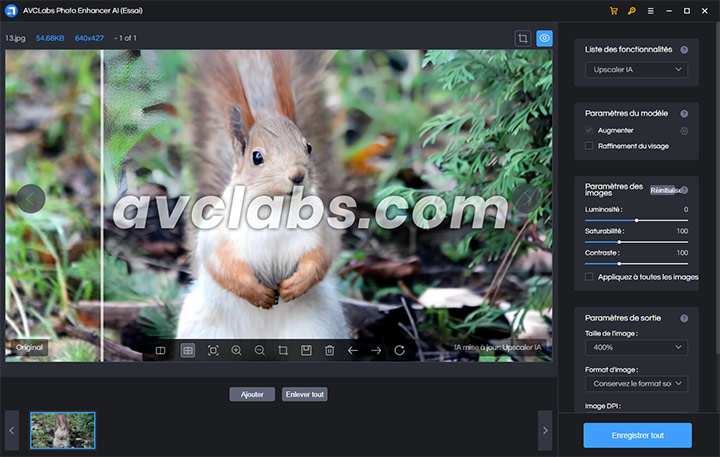The height and width of the screenshot is (457, 720).
Task: Click help icon next to Liste des fonctionnalités
Action: [684, 50]
